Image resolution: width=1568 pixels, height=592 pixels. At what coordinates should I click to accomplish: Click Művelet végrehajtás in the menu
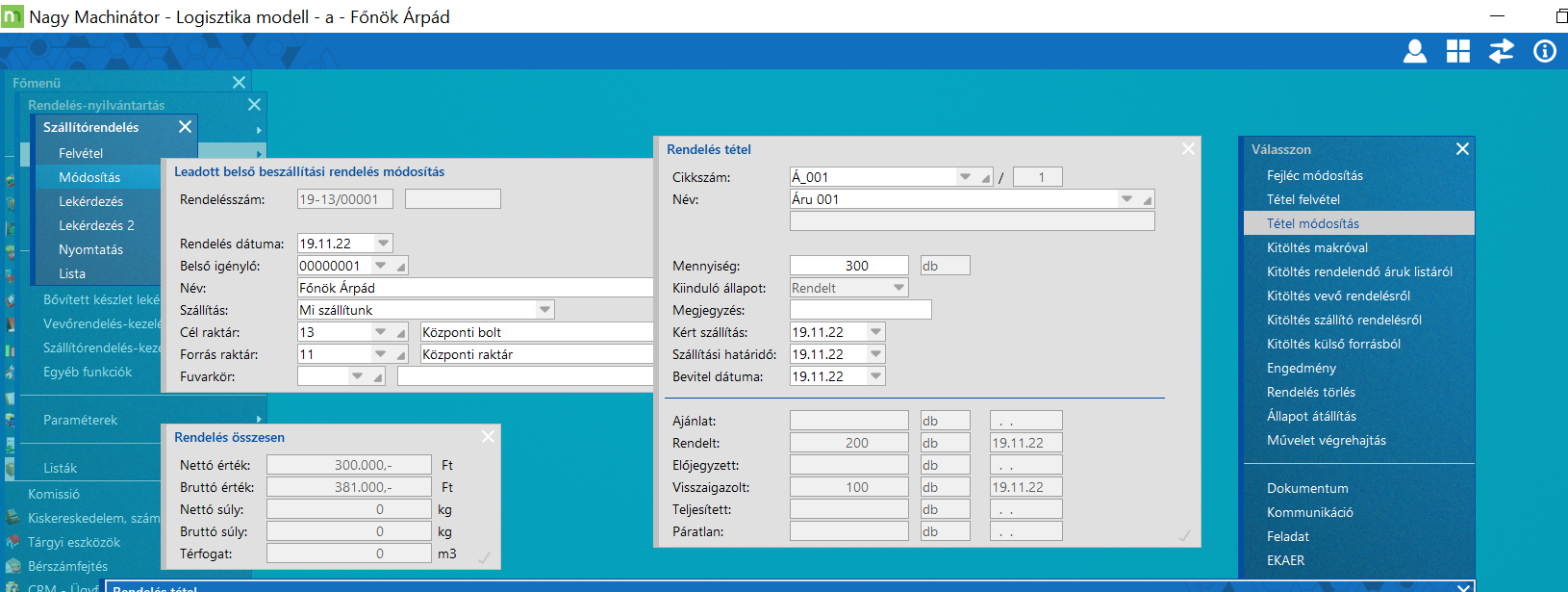(1326, 440)
